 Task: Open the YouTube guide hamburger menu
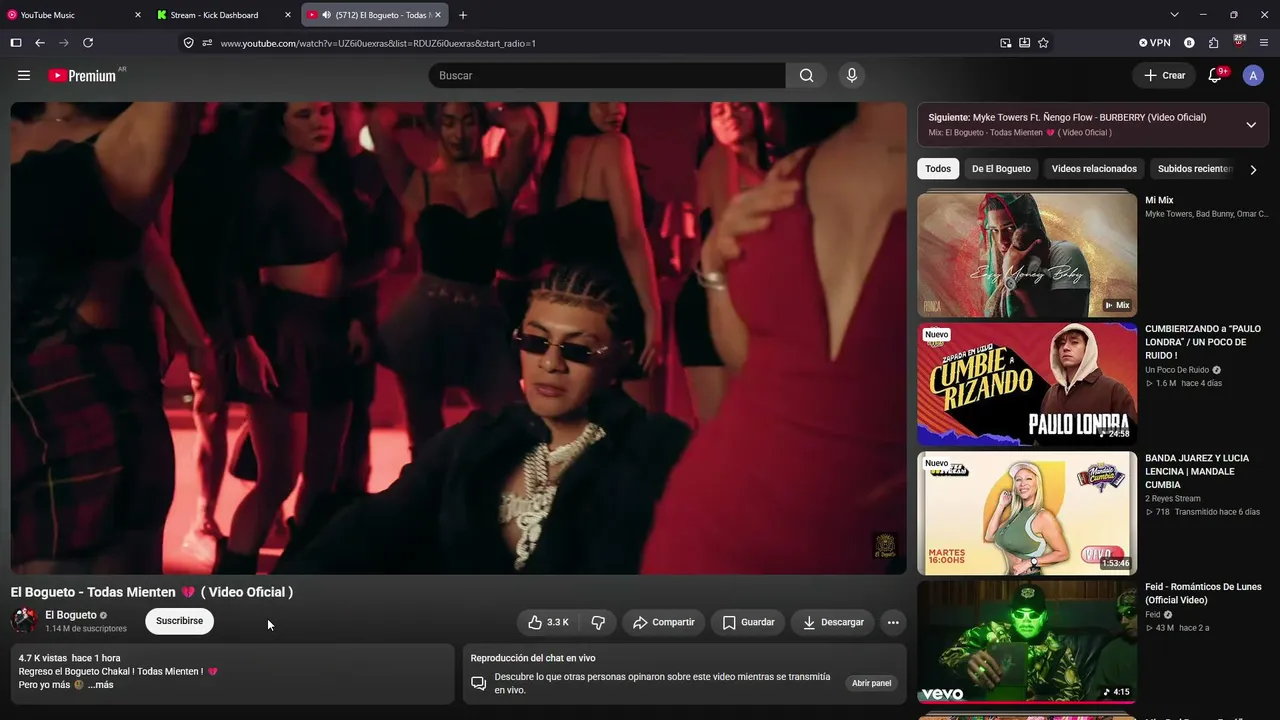(x=24, y=75)
